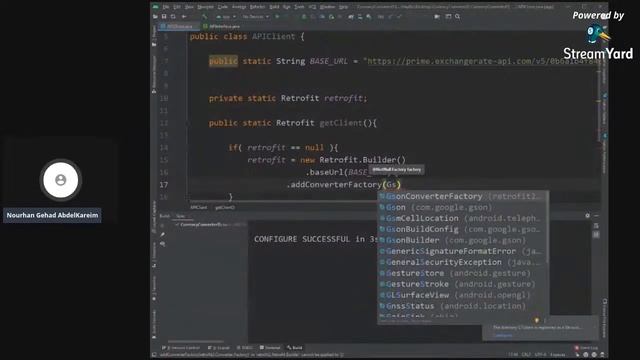Click the Open folder toolbar icon
640x360 pixels.
pyautogui.click(x=156, y=17)
